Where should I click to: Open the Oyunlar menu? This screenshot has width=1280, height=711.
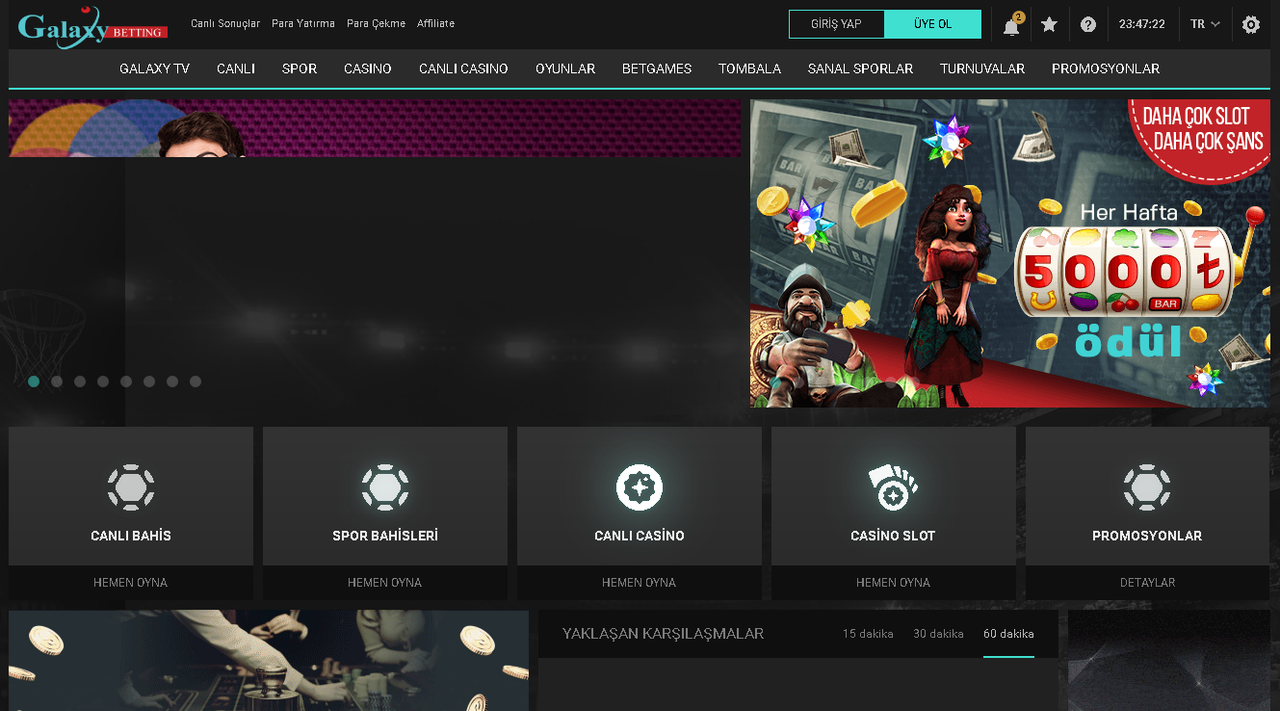[x=565, y=69]
